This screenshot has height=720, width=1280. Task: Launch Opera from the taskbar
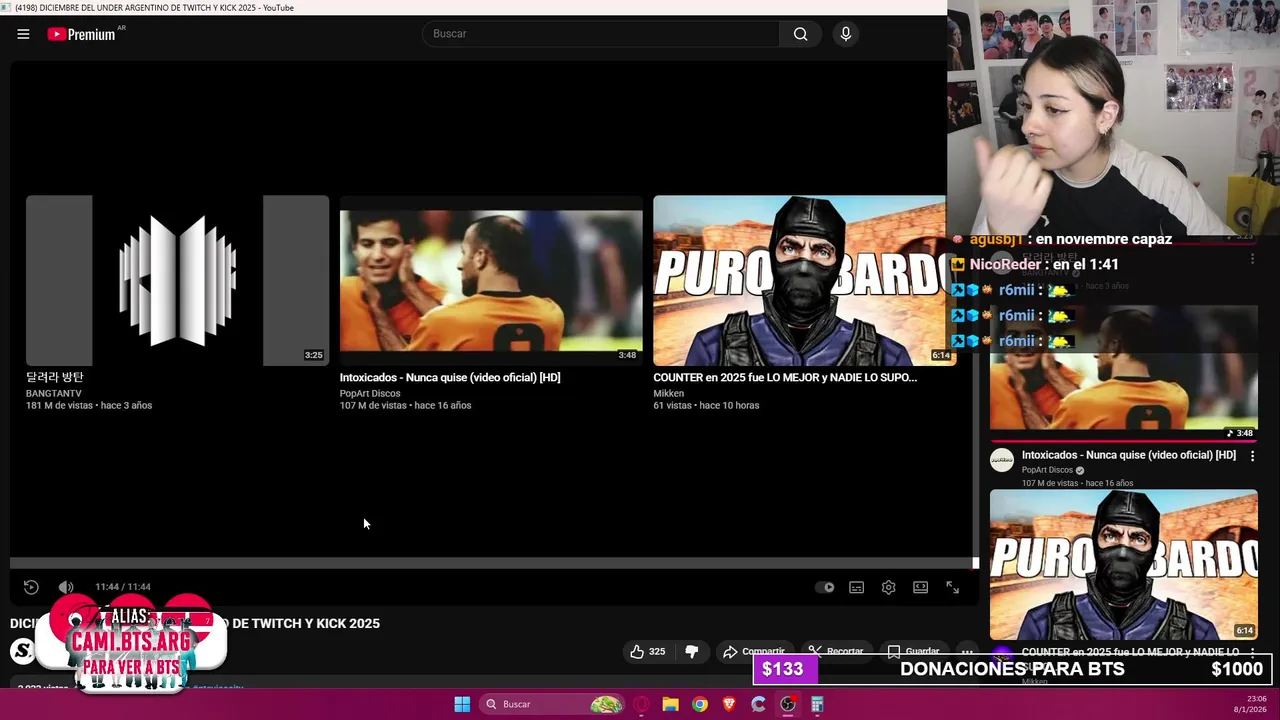pyautogui.click(x=641, y=704)
